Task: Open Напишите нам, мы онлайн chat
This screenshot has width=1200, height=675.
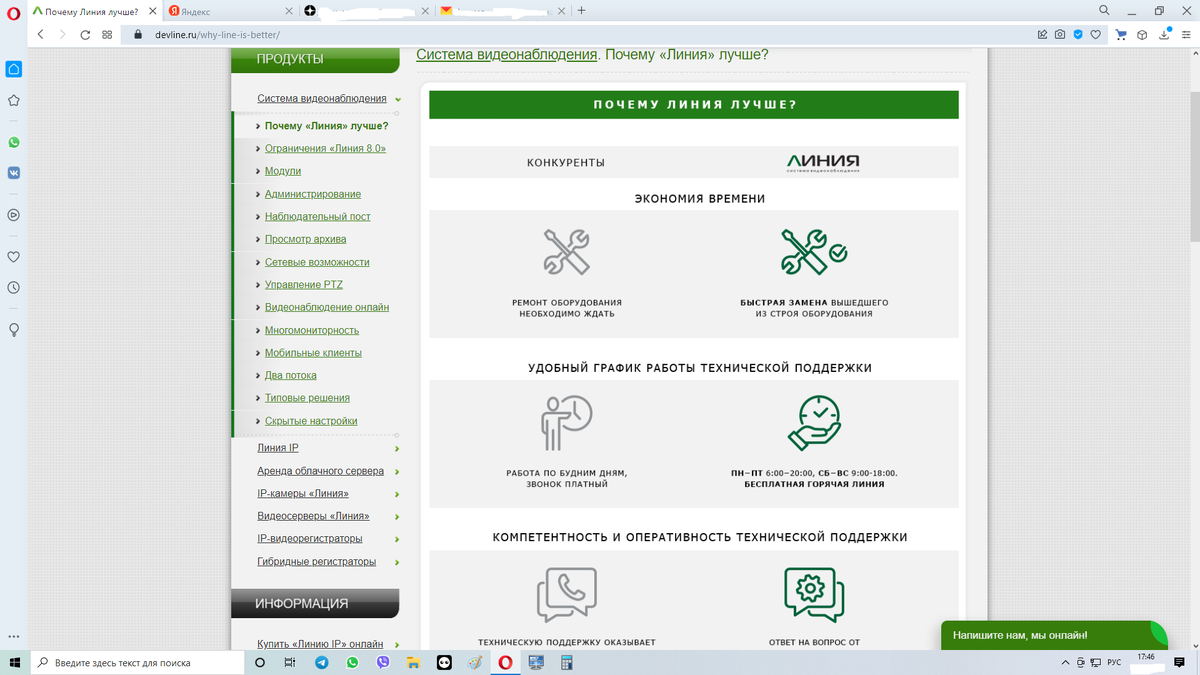Action: [x=1054, y=635]
